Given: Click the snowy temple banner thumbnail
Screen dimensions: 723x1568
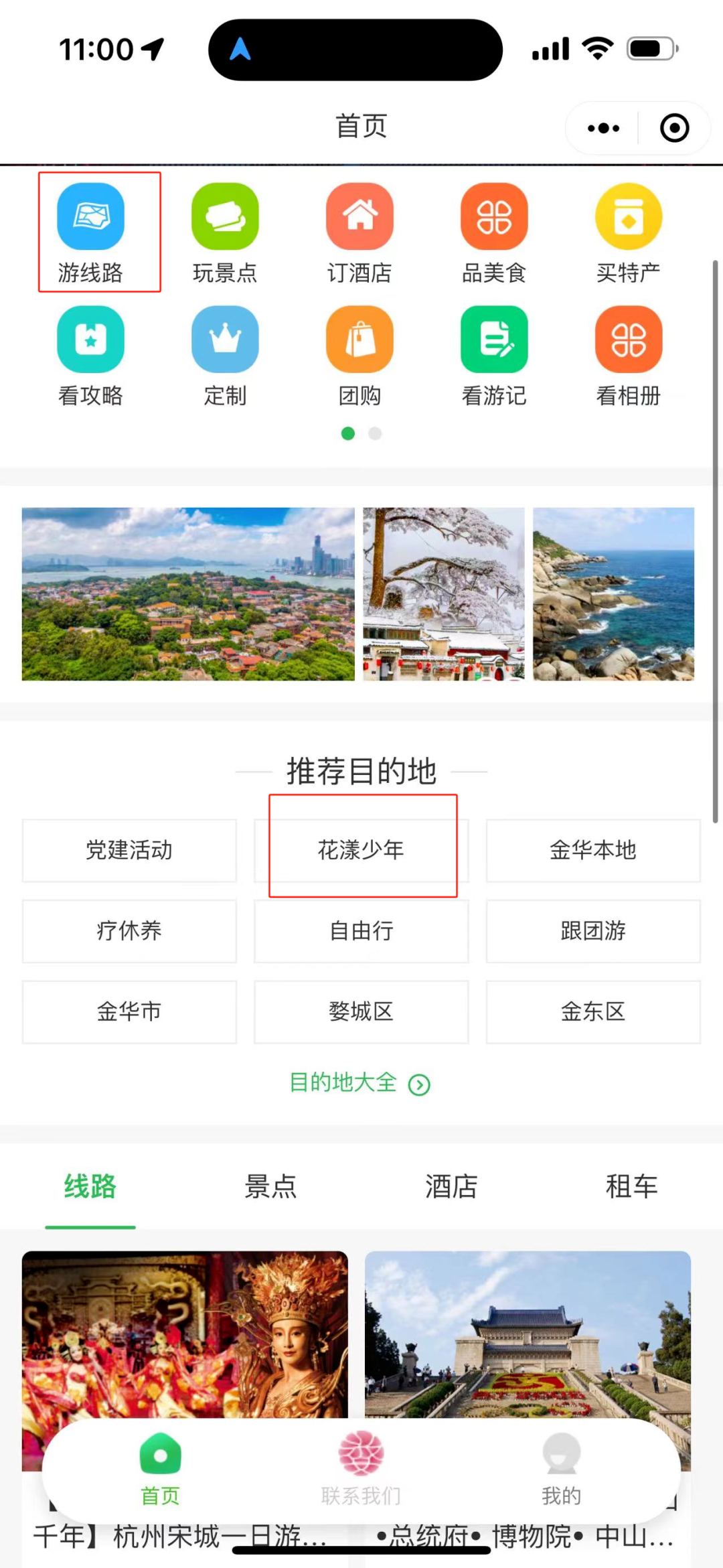Looking at the screenshot, I should (444, 594).
